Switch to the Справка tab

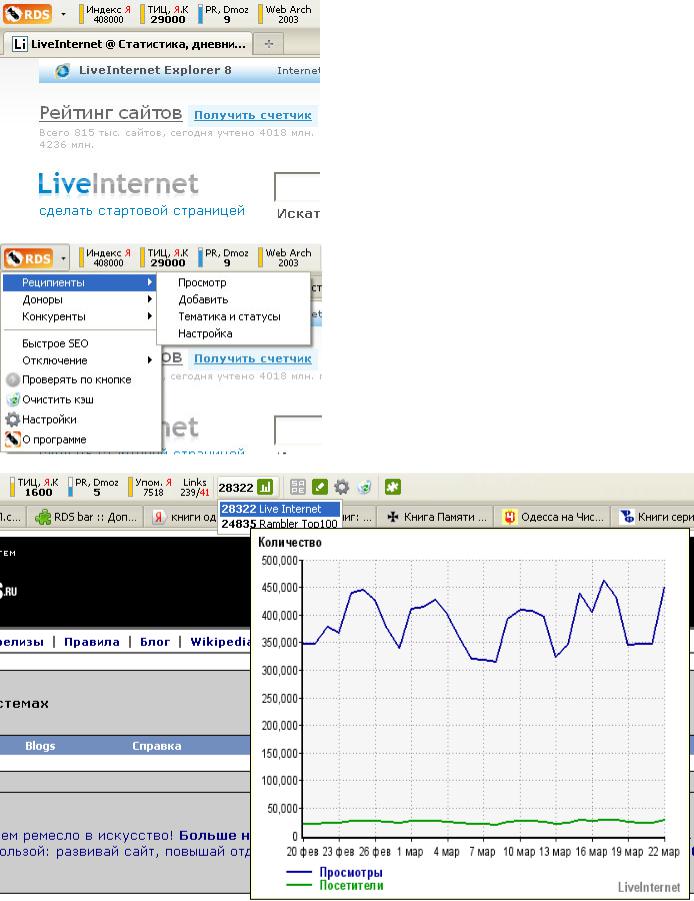157,746
